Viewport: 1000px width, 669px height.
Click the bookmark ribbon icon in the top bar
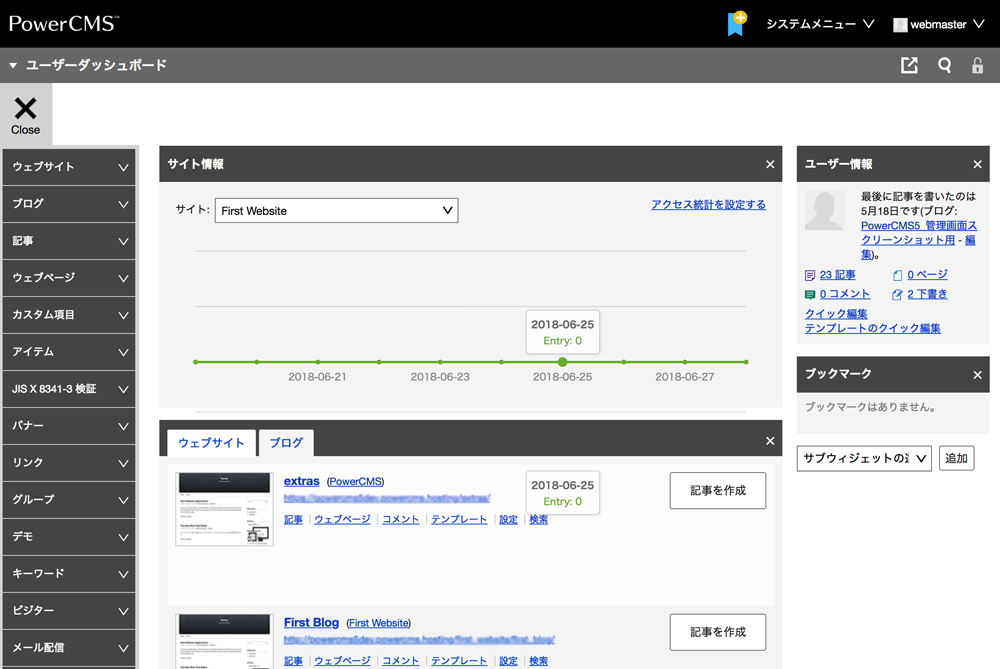click(x=736, y=23)
